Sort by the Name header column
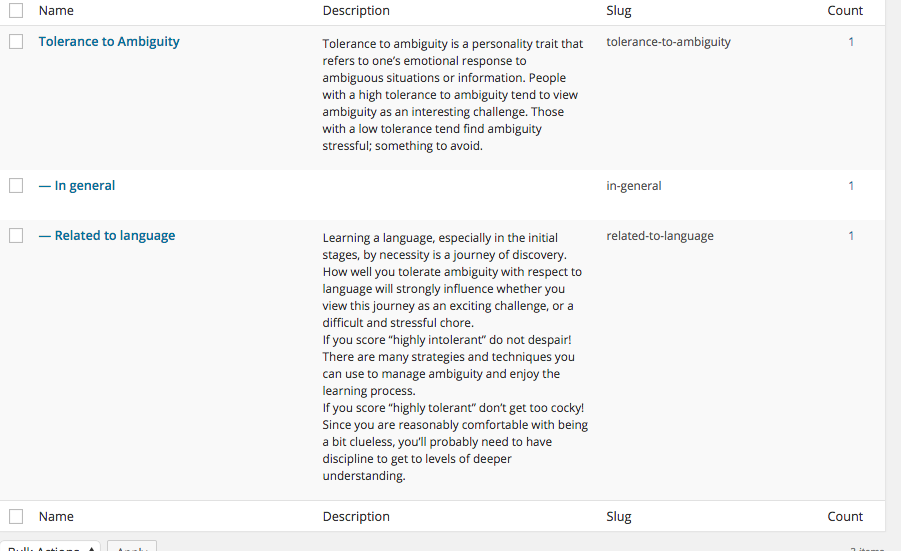This screenshot has height=551, width=901. (x=56, y=11)
